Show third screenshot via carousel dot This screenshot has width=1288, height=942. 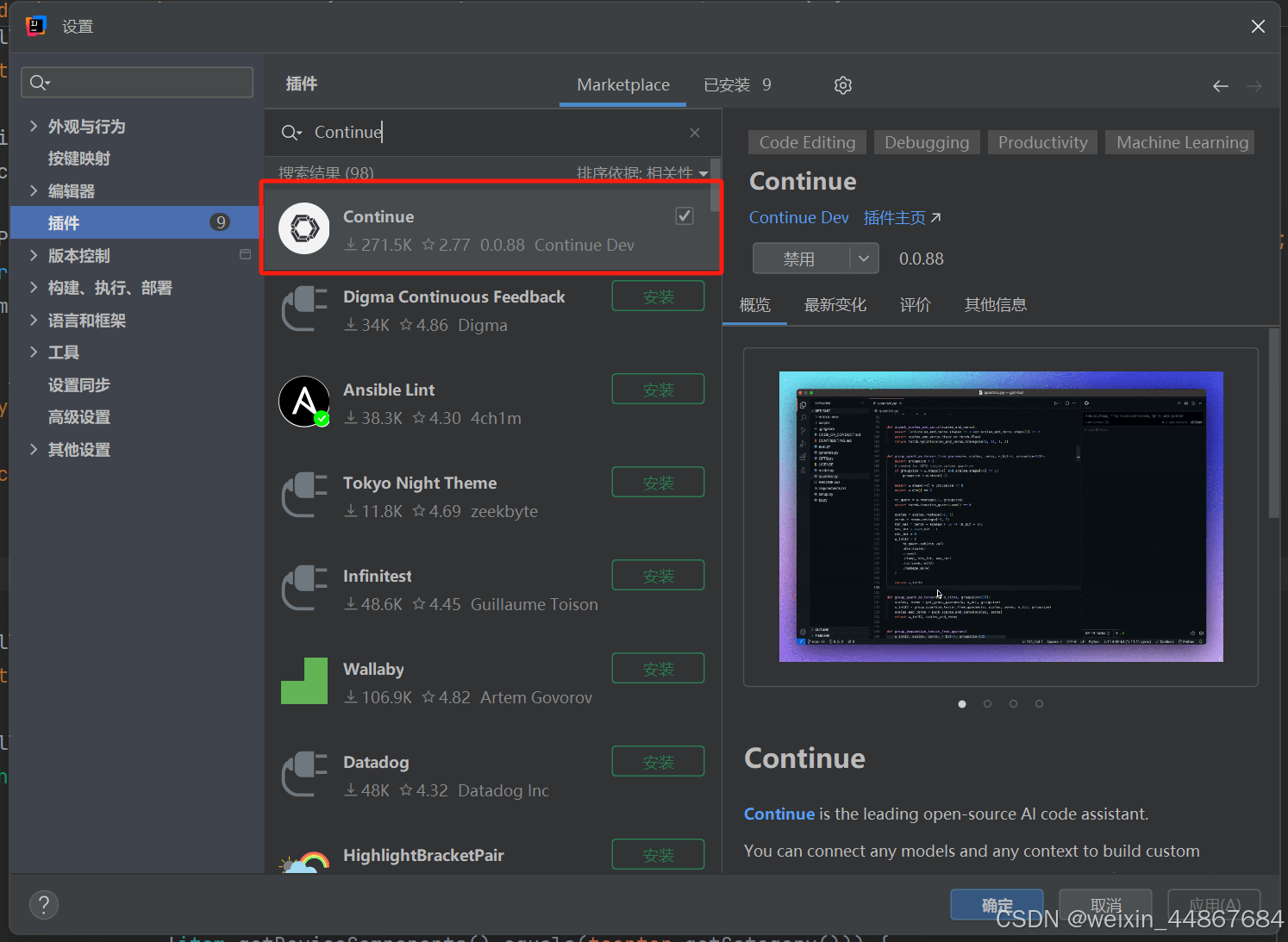point(1014,704)
